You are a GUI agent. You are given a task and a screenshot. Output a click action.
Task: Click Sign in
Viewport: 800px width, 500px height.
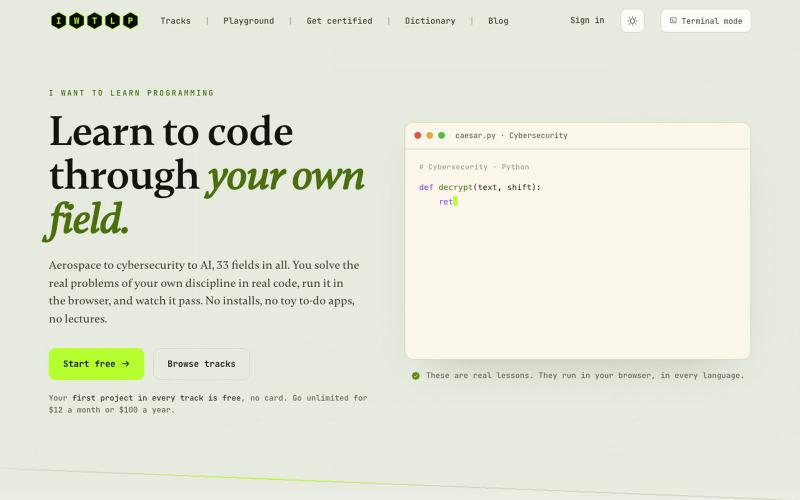pyautogui.click(x=587, y=20)
